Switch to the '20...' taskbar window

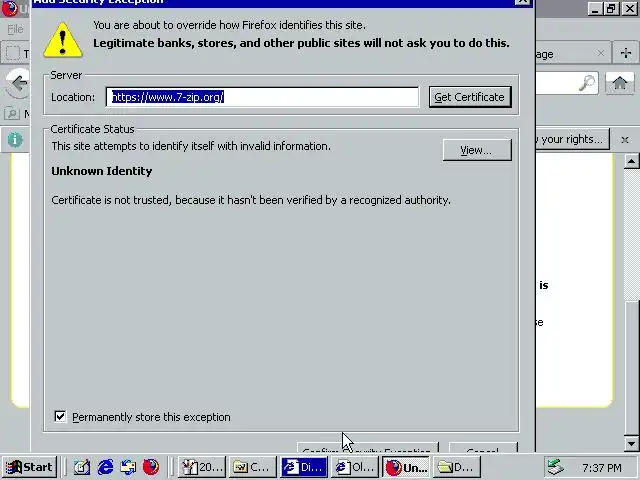(x=202, y=467)
